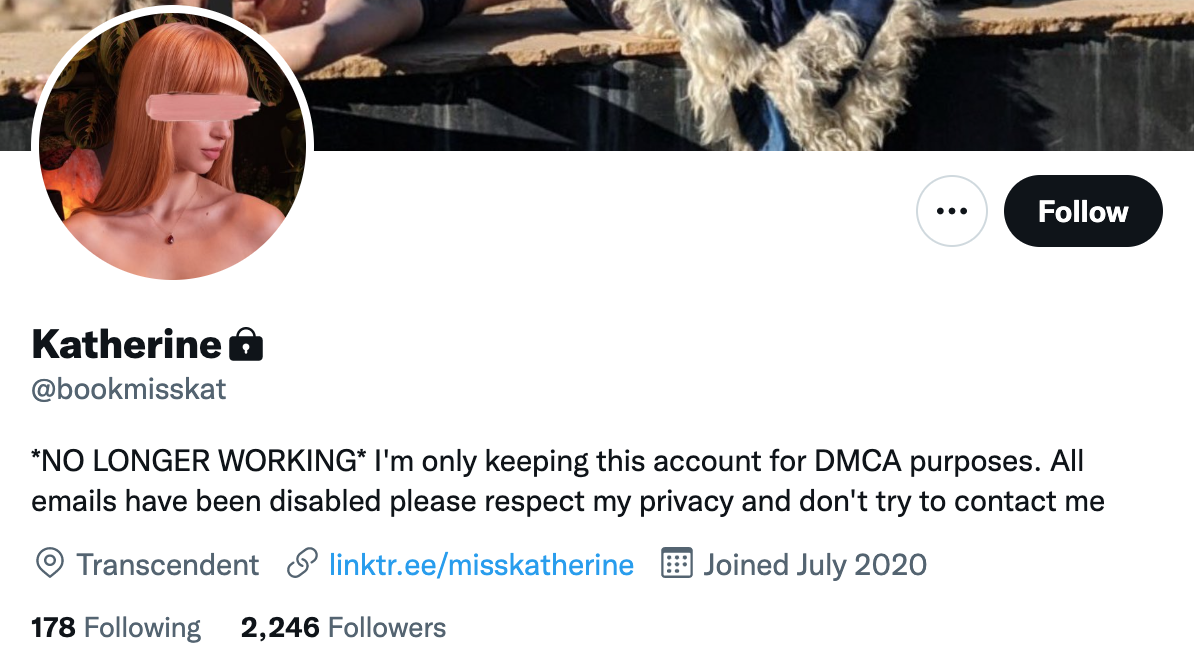
Task: Click the calendar joined-date icon
Action: click(x=676, y=564)
